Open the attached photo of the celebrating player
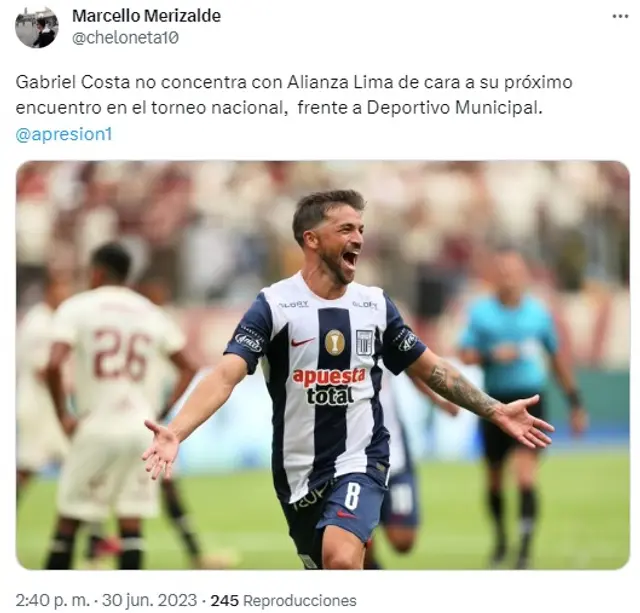Viewport: 640px width, 613px height. (x=323, y=365)
